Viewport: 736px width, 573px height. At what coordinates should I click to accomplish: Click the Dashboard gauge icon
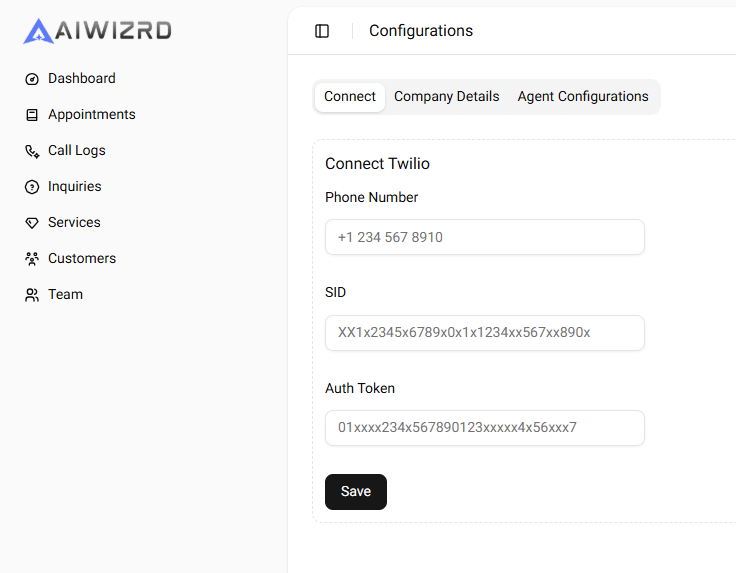(x=32, y=79)
